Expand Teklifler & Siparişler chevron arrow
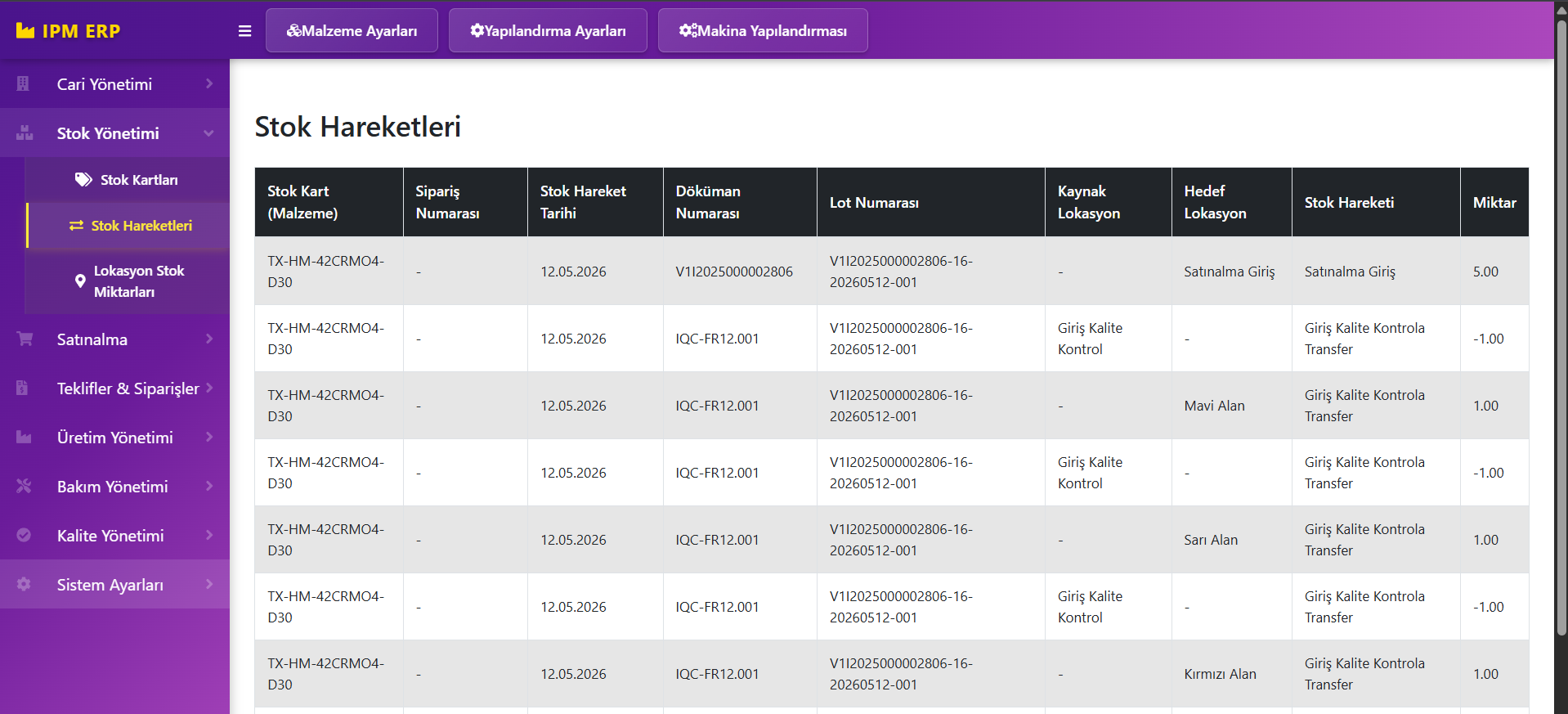 point(209,388)
